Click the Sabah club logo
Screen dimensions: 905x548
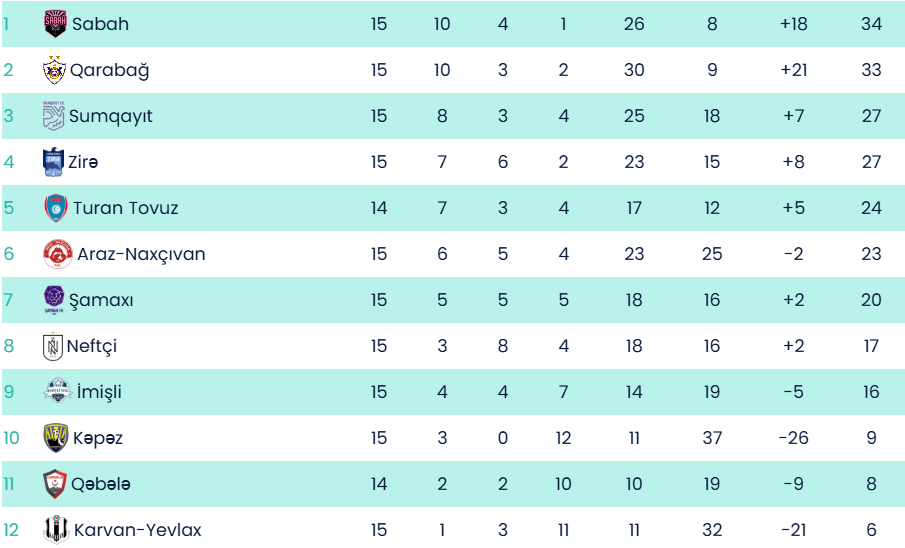point(55,24)
